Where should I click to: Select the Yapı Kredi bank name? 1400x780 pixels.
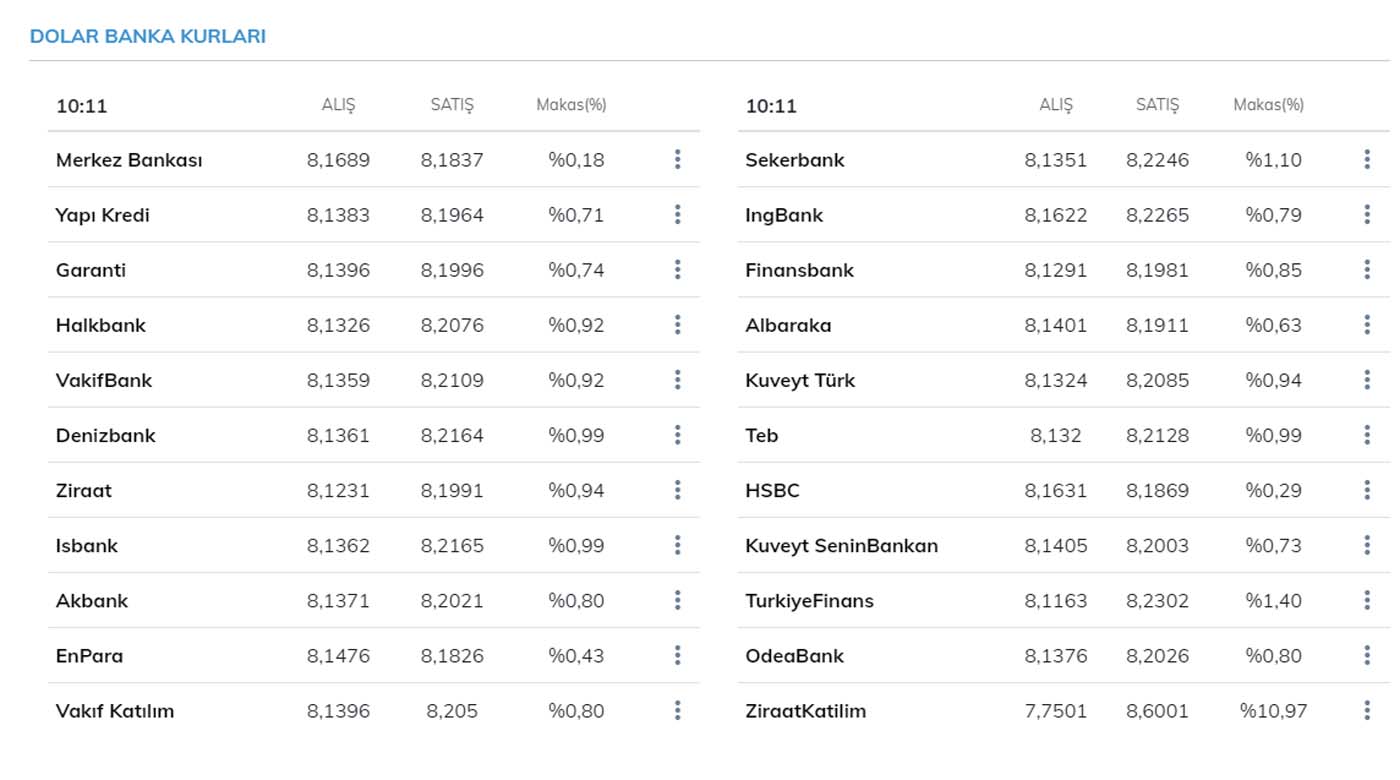103,215
